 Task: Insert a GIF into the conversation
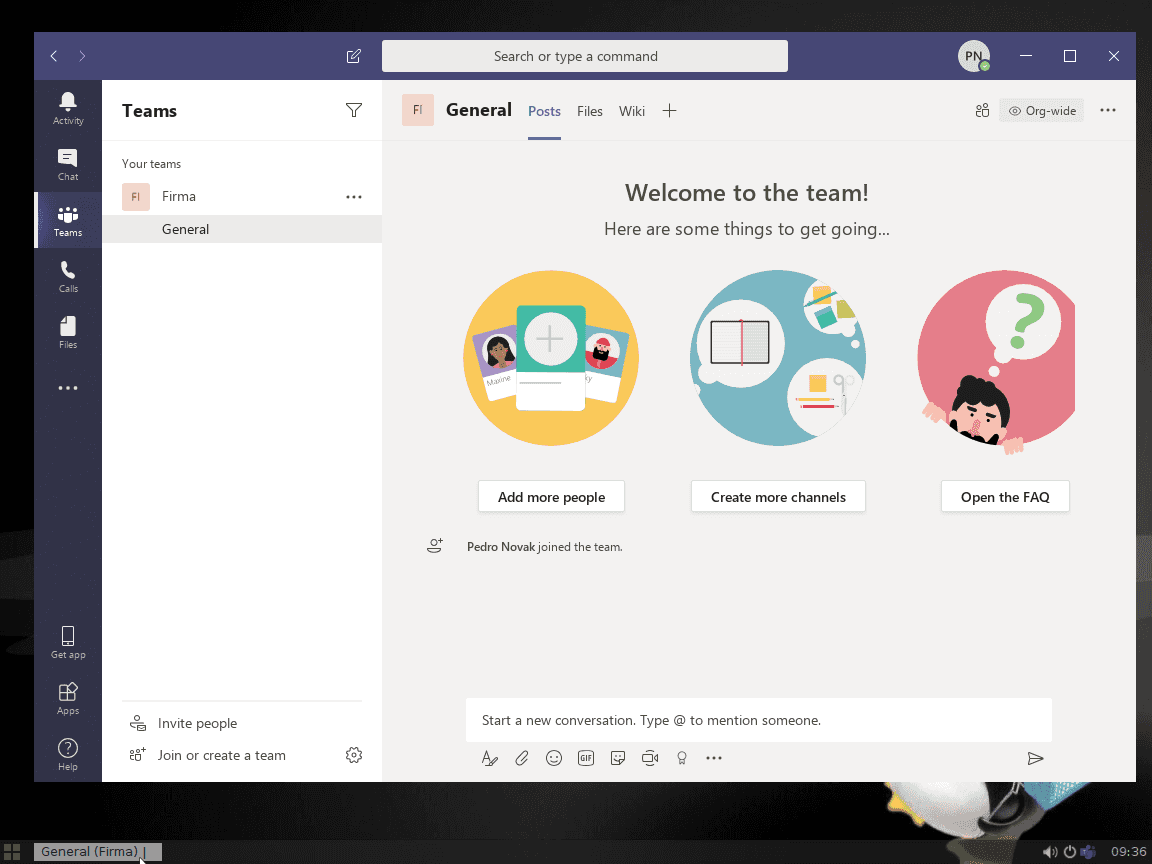[585, 758]
